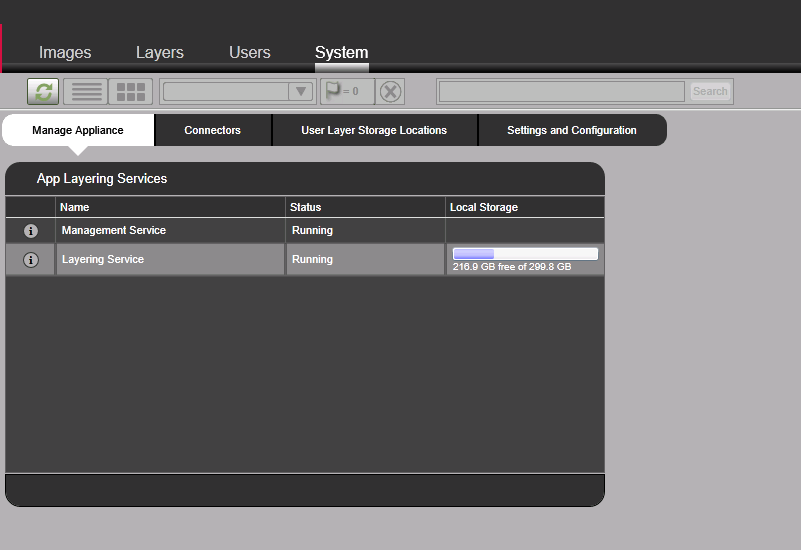The width and height of the screenshot is (801, 550).
Task: Open the Images tab
Action: click(x=65, y=53)
